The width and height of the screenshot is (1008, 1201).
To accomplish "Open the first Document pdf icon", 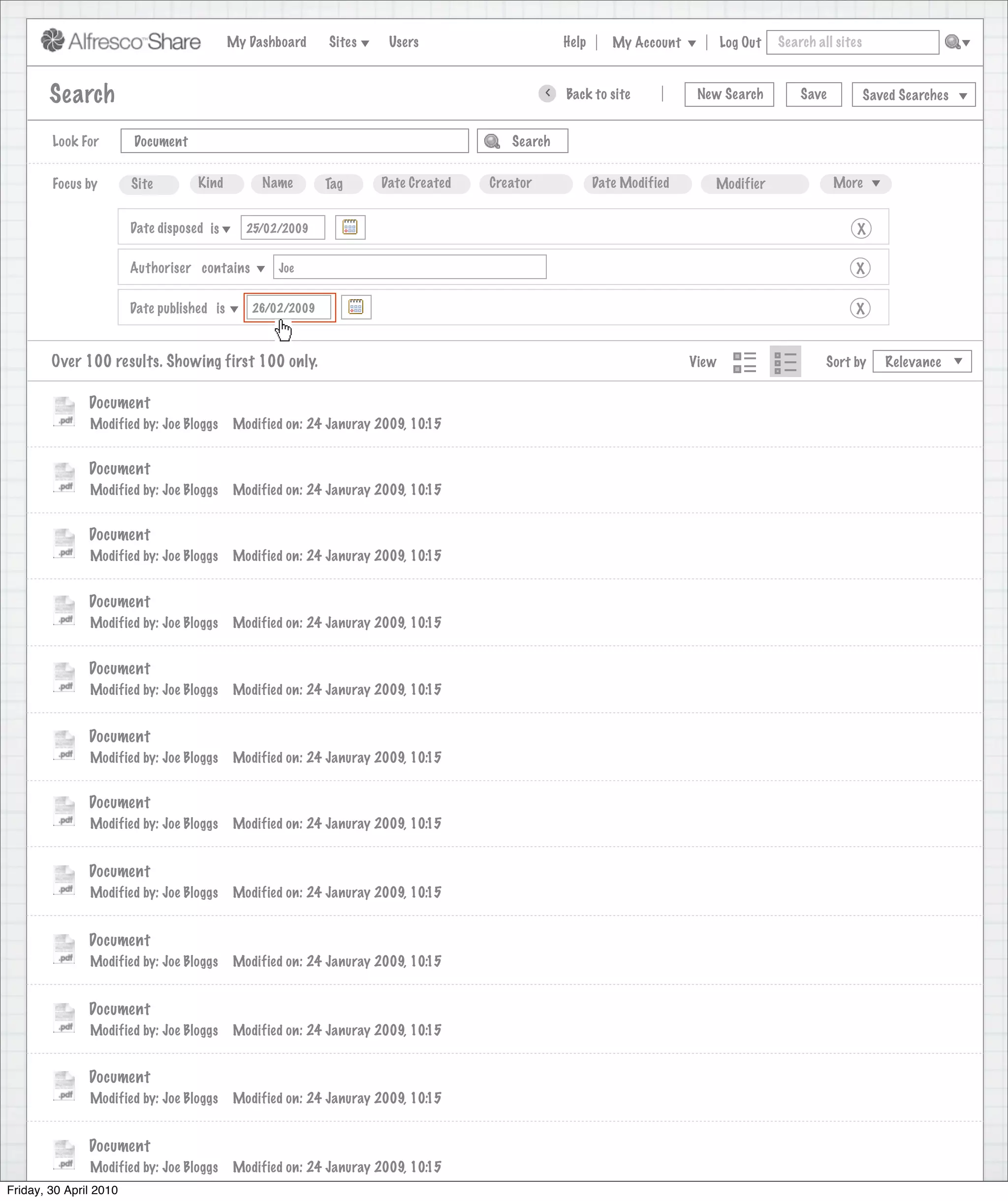I will click(64, 412).
